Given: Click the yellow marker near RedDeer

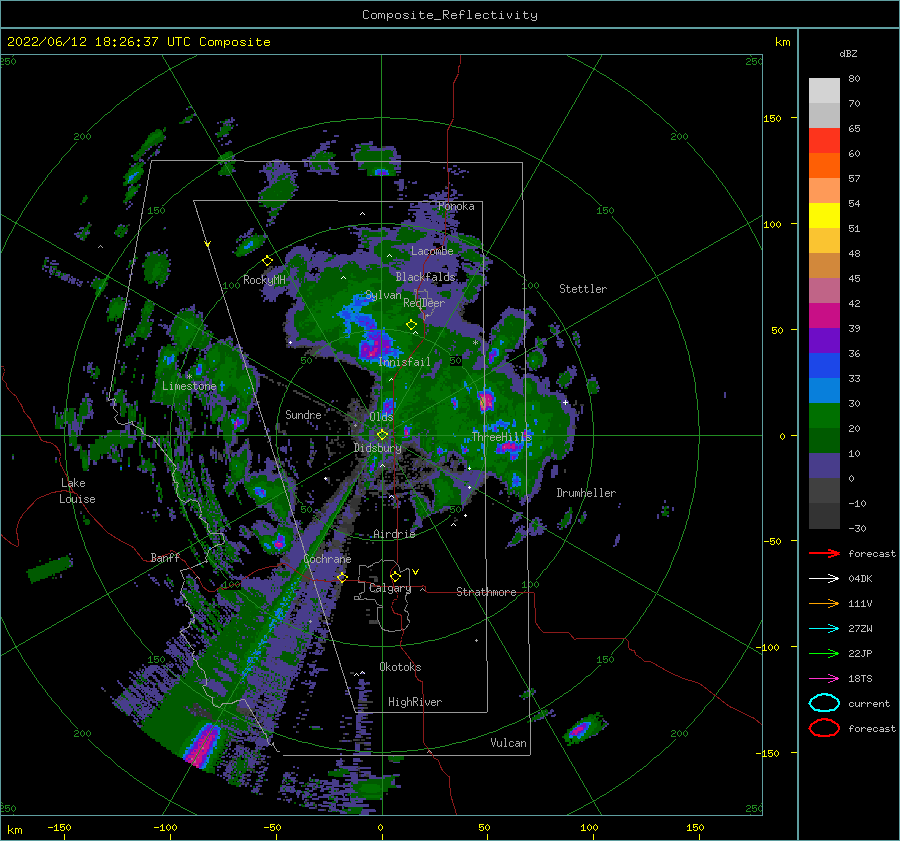Looking at the screenshot, I should 411,325.
